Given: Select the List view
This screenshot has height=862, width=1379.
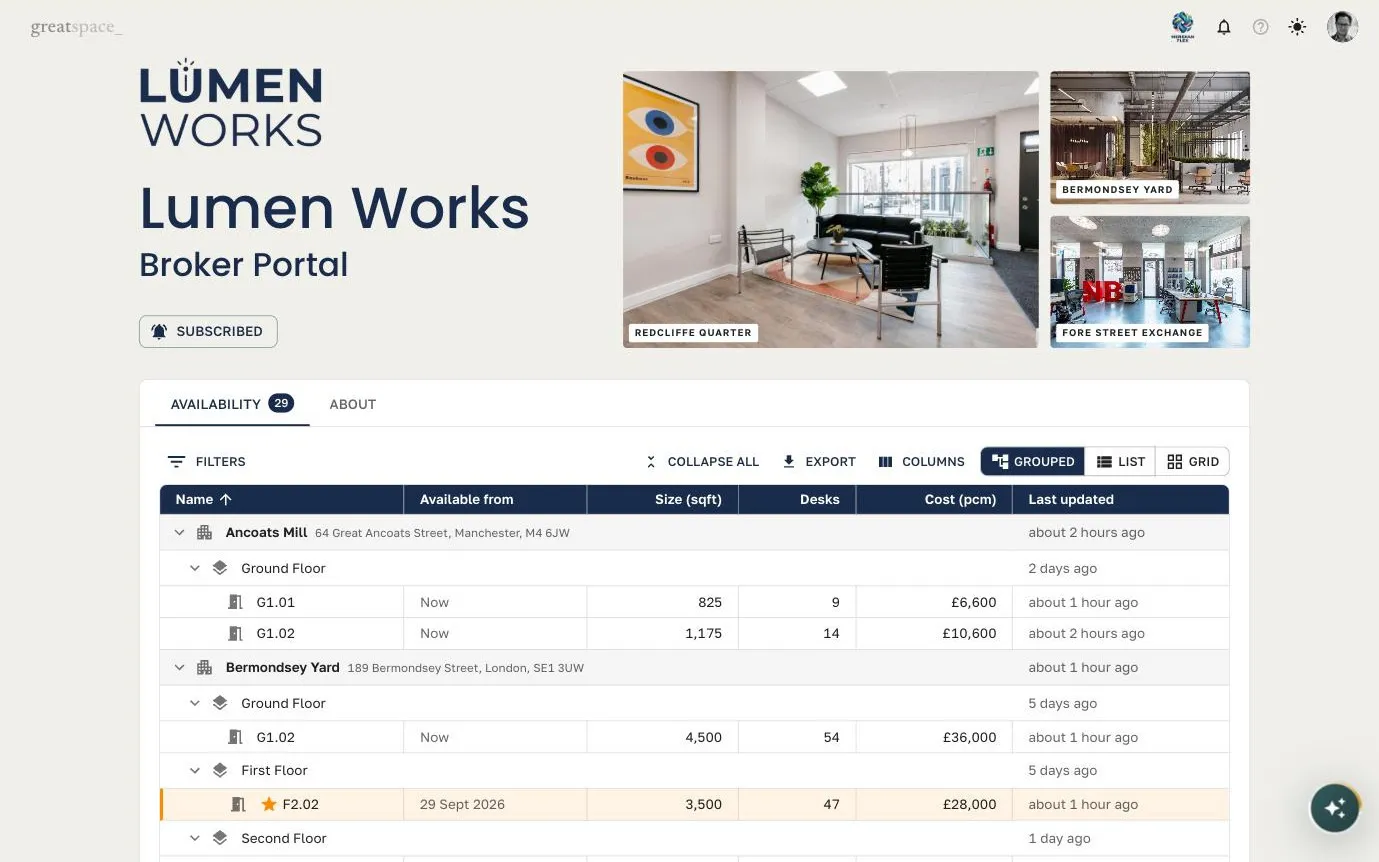Looking at the screenshot, I should 1120,462.
